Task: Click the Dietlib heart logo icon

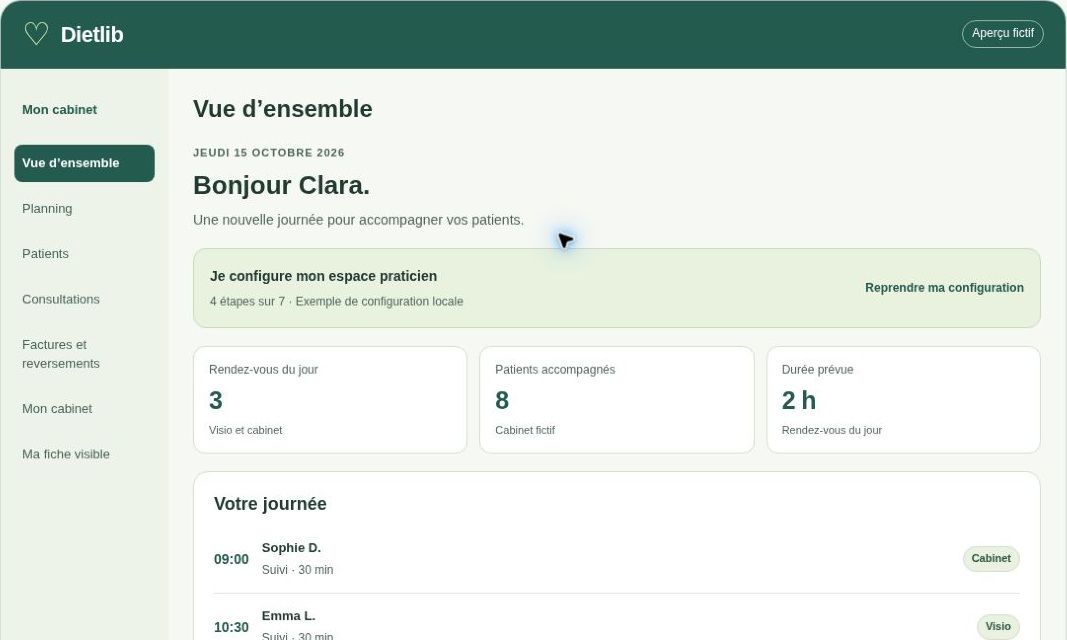Action: (36, 33)
